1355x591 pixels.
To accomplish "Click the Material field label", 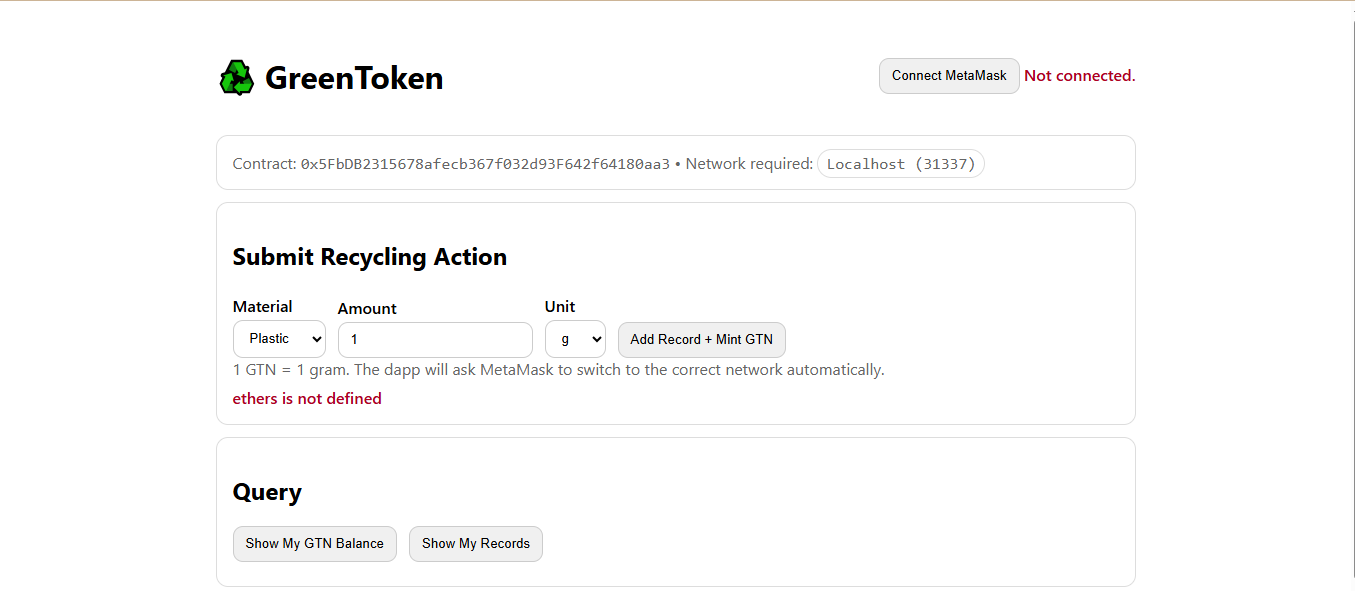I will (263, 307).
